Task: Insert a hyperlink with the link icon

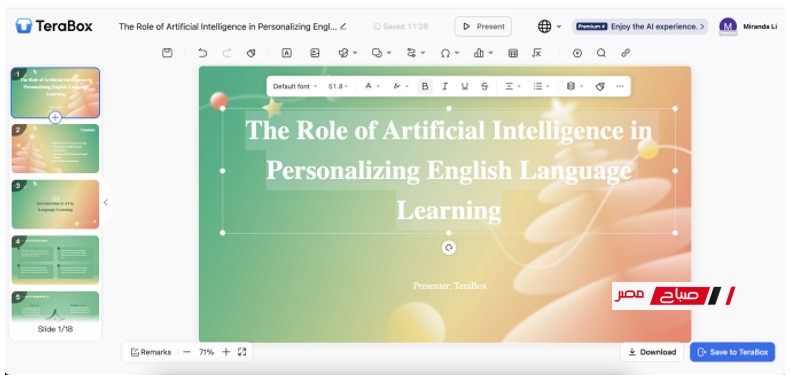Action: point(625,53)
